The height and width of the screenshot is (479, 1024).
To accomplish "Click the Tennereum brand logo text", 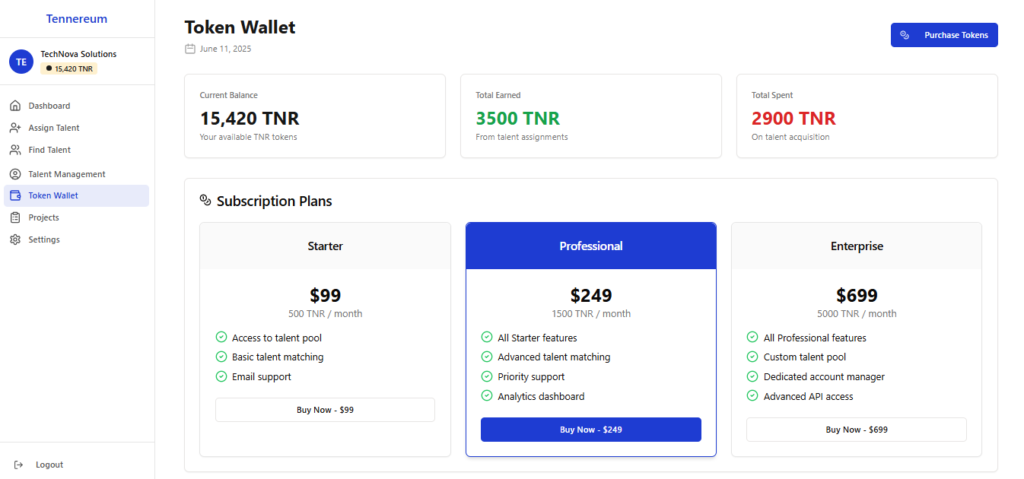I will (76, 19).
